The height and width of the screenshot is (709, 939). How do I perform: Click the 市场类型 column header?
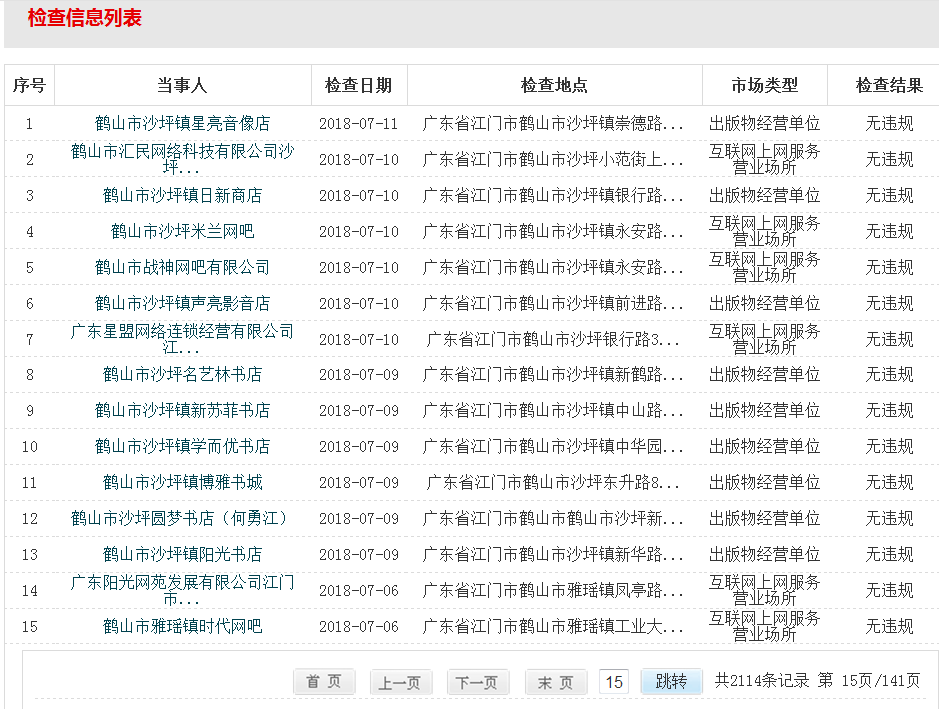pos(765,86)
